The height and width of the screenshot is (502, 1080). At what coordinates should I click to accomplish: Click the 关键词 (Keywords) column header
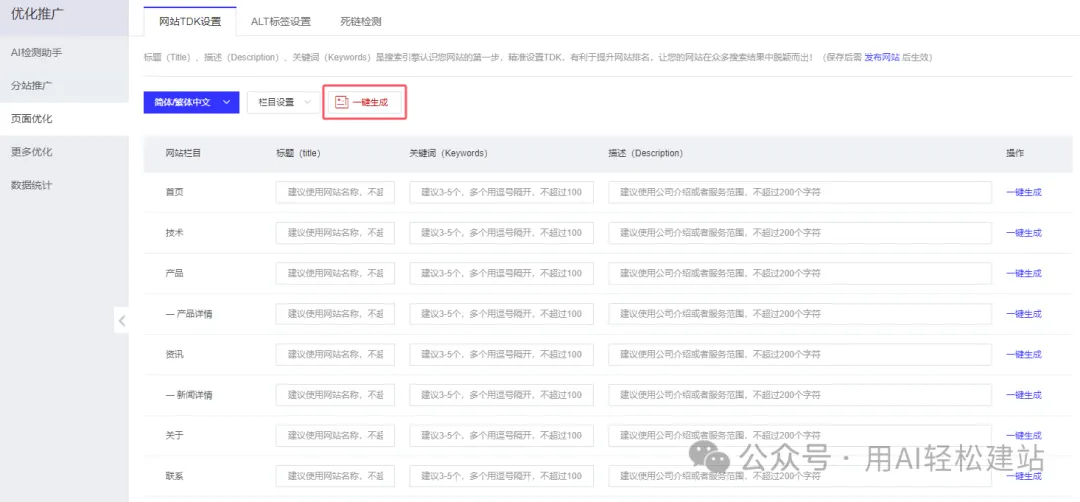click(448, 154)
